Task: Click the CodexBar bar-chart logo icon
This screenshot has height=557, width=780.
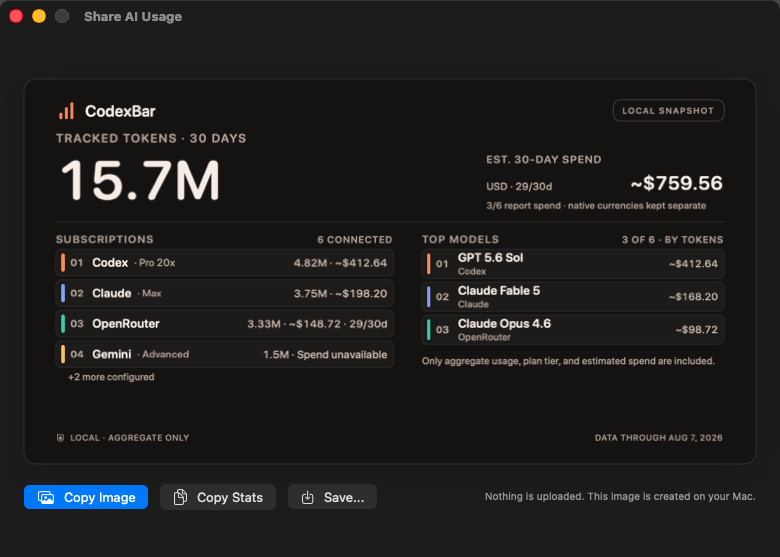Action: click(66, 111)
